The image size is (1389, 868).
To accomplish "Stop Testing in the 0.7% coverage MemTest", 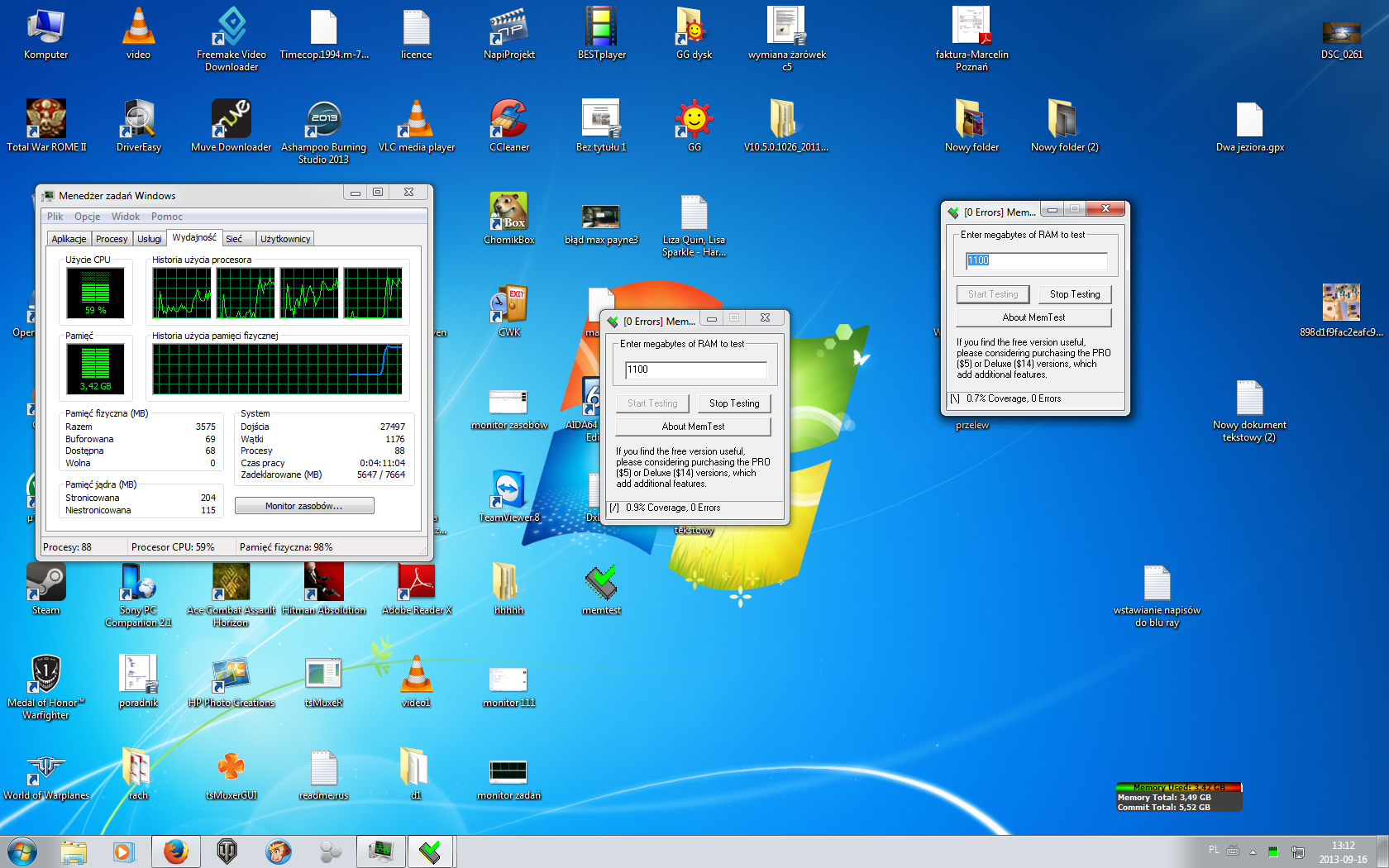I will click(1075, 294).
